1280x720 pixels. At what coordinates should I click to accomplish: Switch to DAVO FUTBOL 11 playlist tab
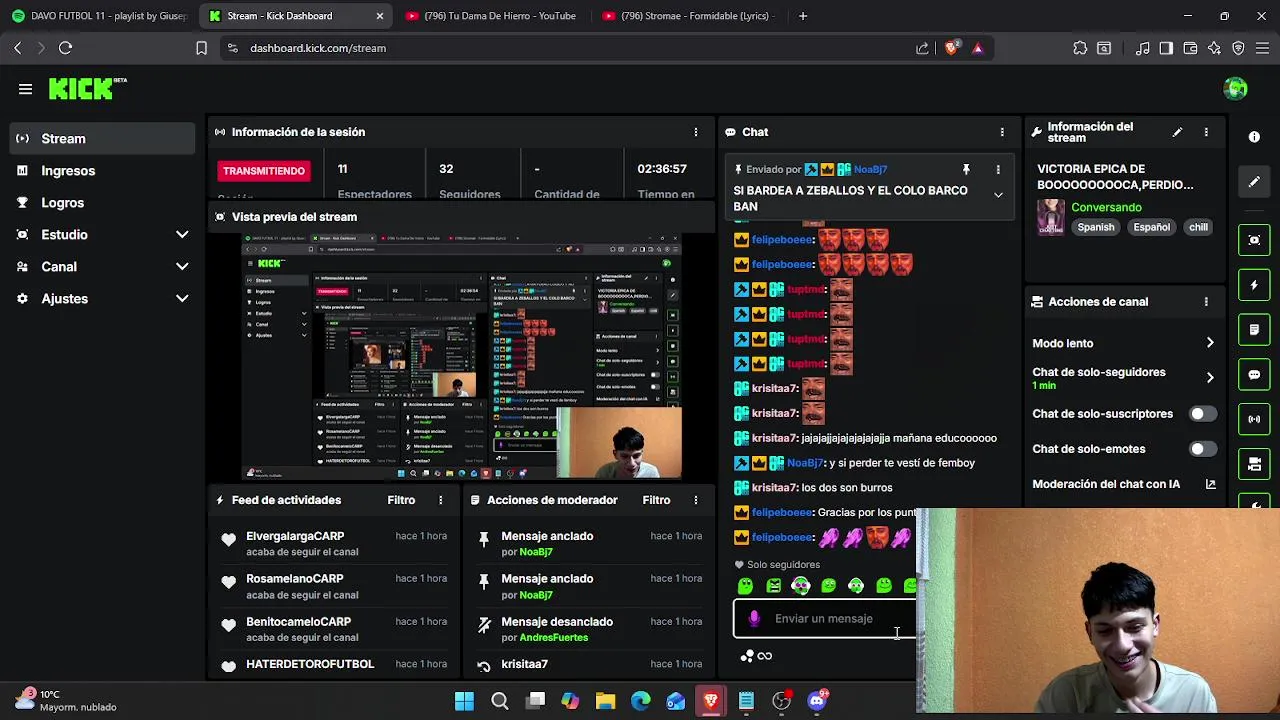pos(98,16)
